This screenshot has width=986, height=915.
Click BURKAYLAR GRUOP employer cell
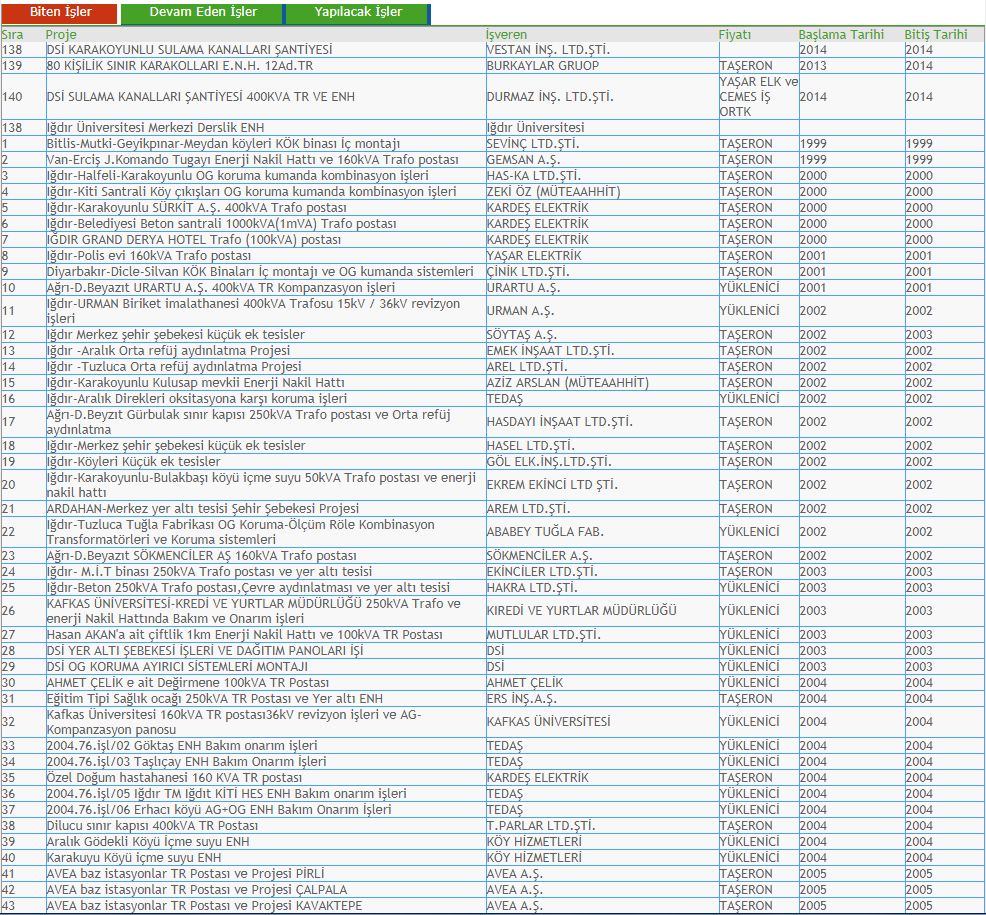click(x=602, y=65)
